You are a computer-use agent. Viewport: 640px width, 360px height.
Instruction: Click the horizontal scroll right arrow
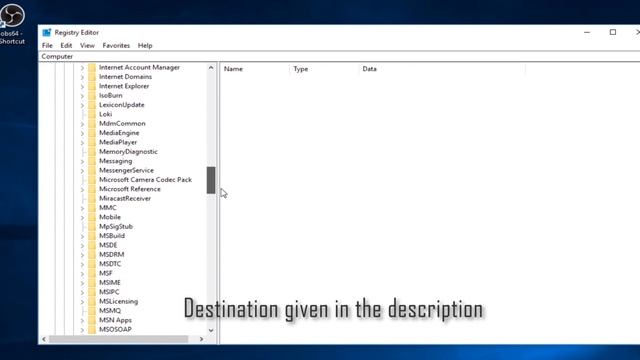click(x=201, y=339)
